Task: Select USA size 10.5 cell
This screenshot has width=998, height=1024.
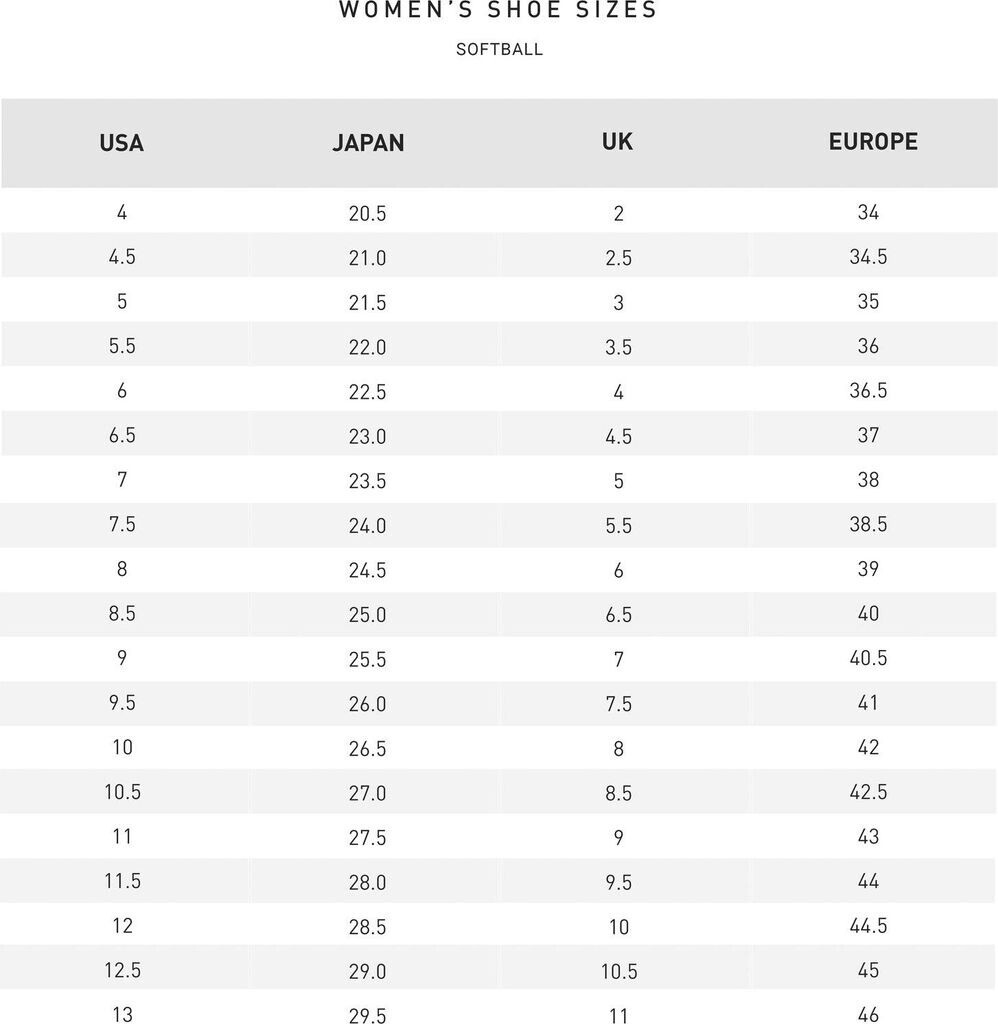Action: [122, 792]
